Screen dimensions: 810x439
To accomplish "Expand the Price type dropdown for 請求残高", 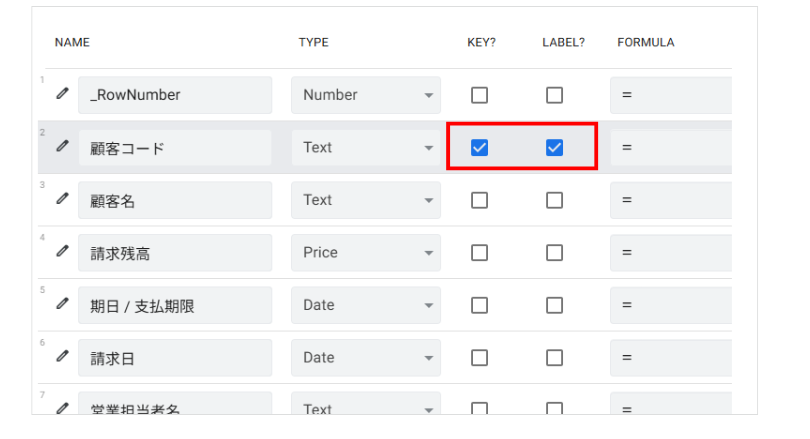I will click(366, 253).
